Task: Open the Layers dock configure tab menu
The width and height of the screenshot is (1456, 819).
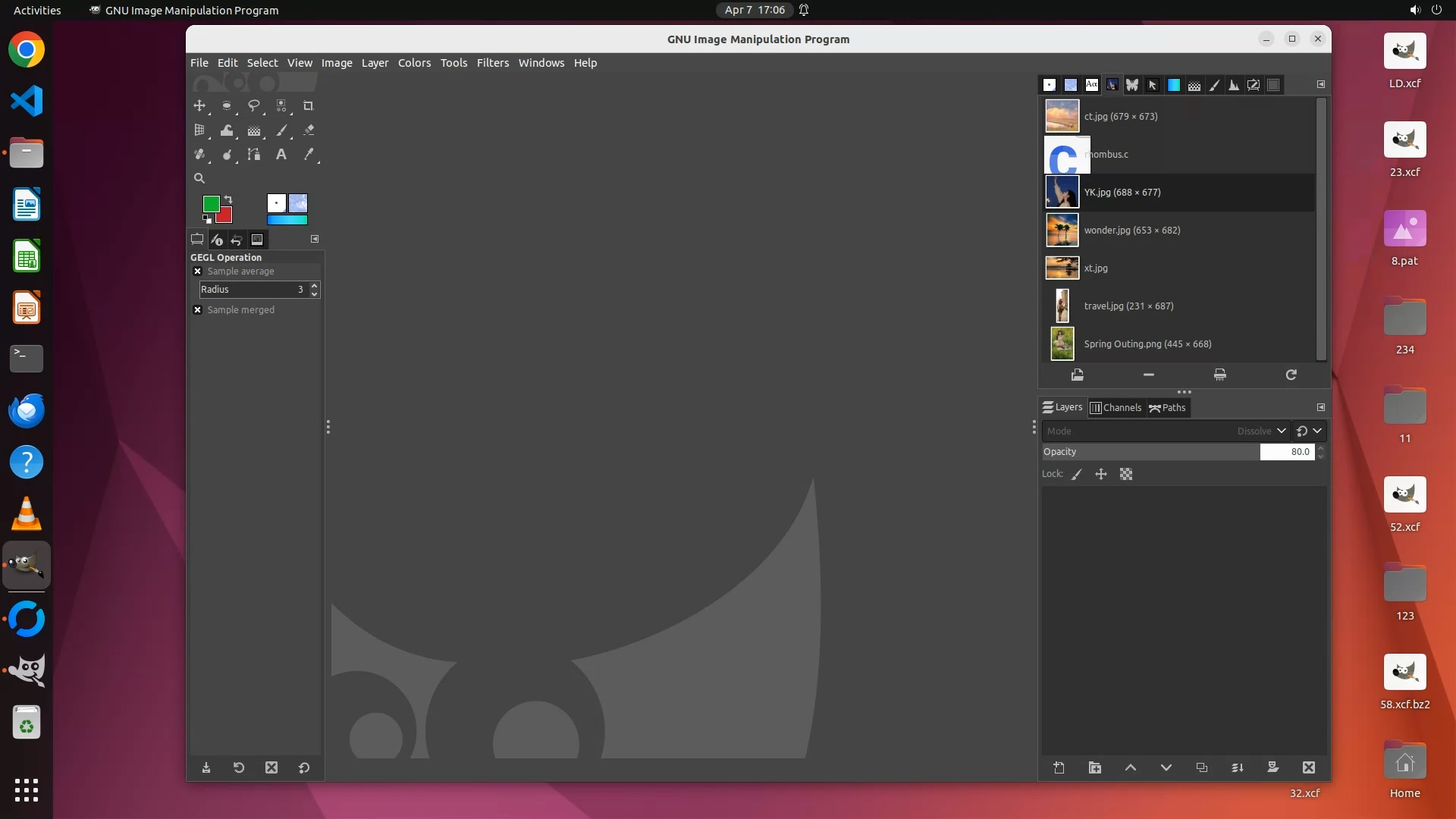Action: (1320, 407)
